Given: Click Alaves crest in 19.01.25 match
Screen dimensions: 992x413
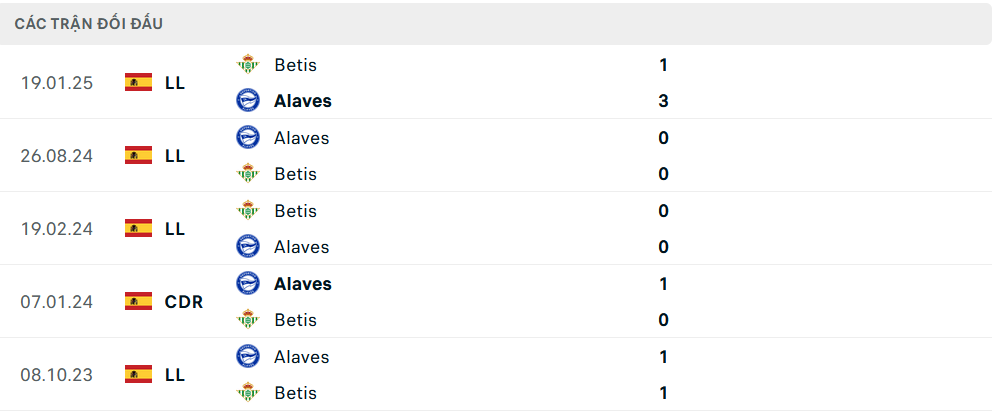Looking at the screenshot, I should [x=247, y=101].
